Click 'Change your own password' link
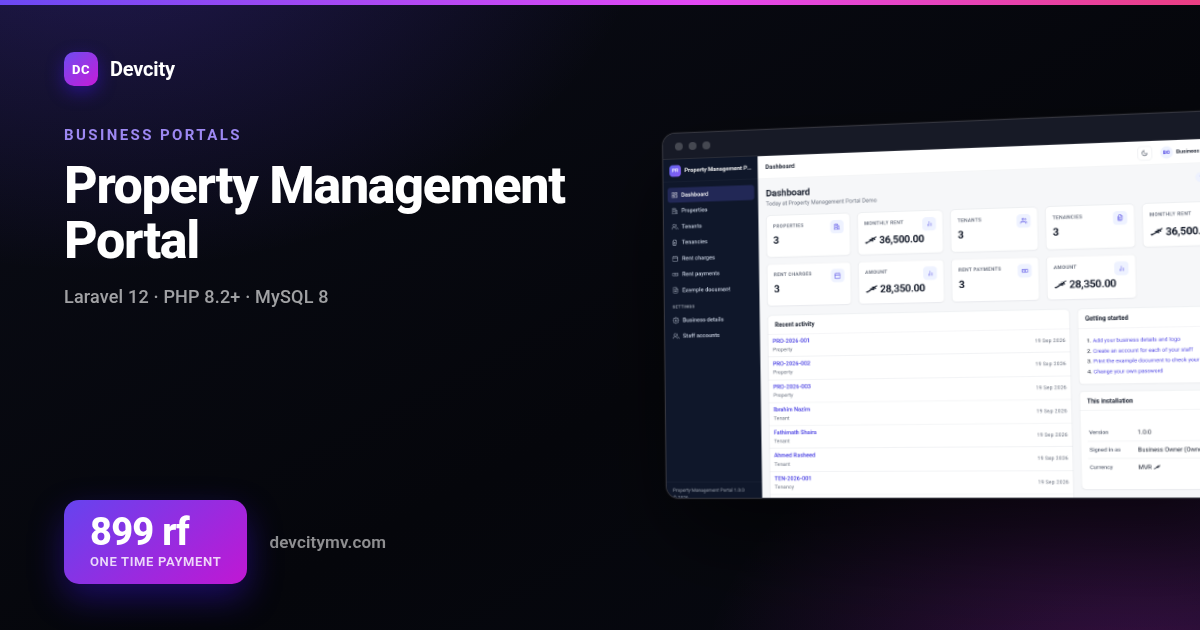Image resolution: width=1200 pixels, height=630 pixels. point(1128,370)
